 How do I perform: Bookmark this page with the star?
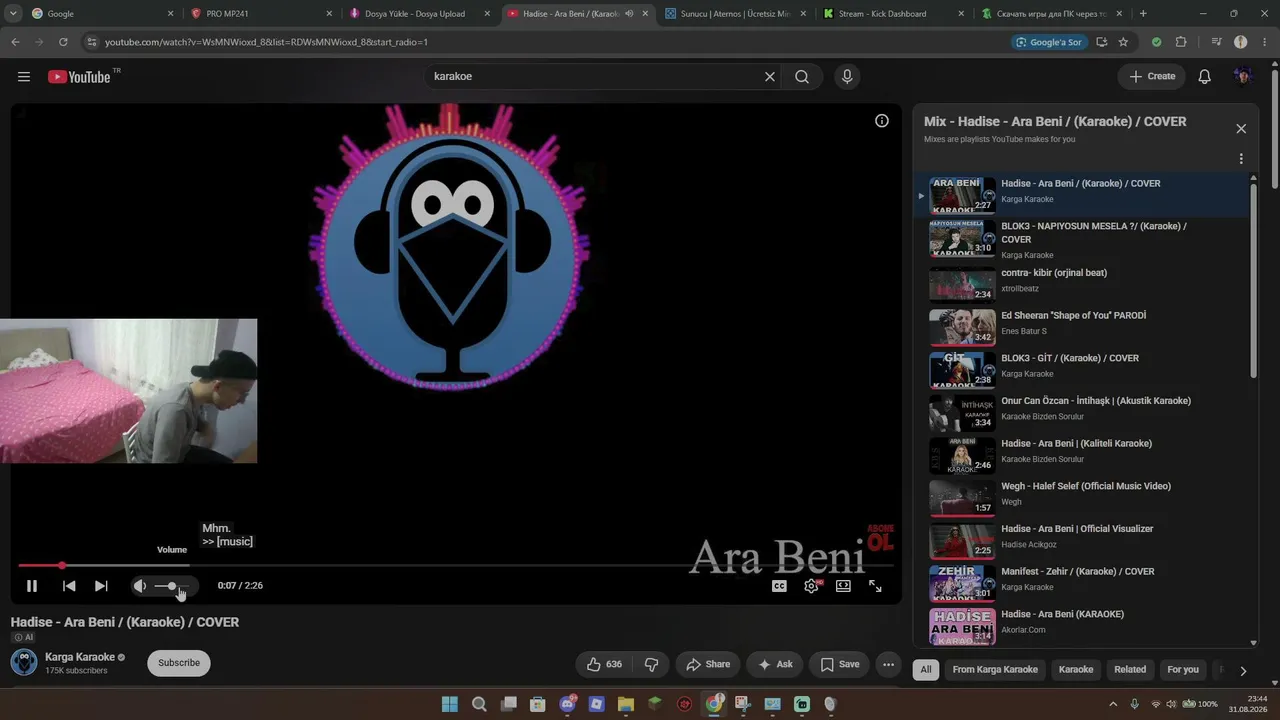(1123, 42)
